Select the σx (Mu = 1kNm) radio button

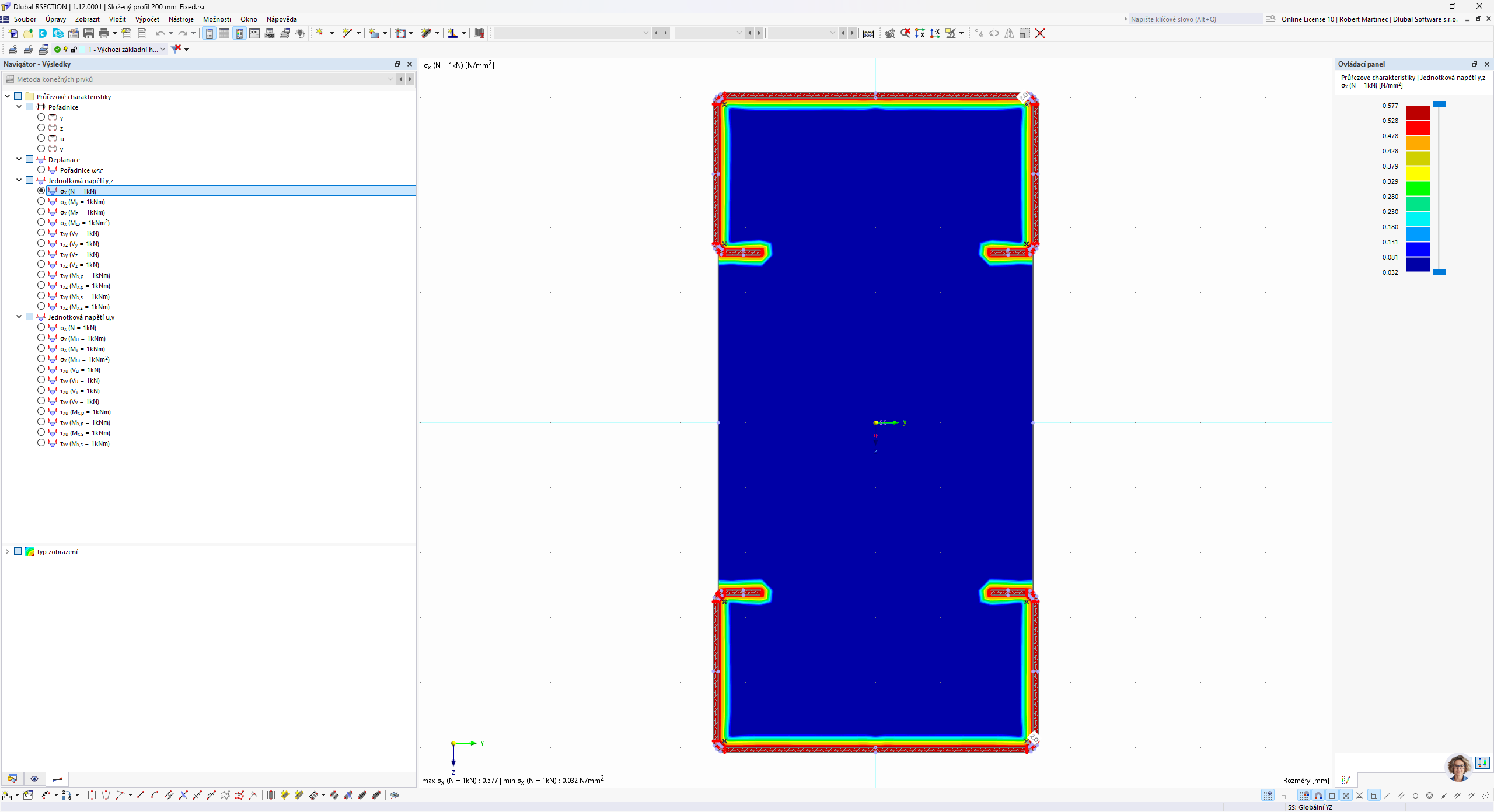pyautogui.click(x=41, y=338)
